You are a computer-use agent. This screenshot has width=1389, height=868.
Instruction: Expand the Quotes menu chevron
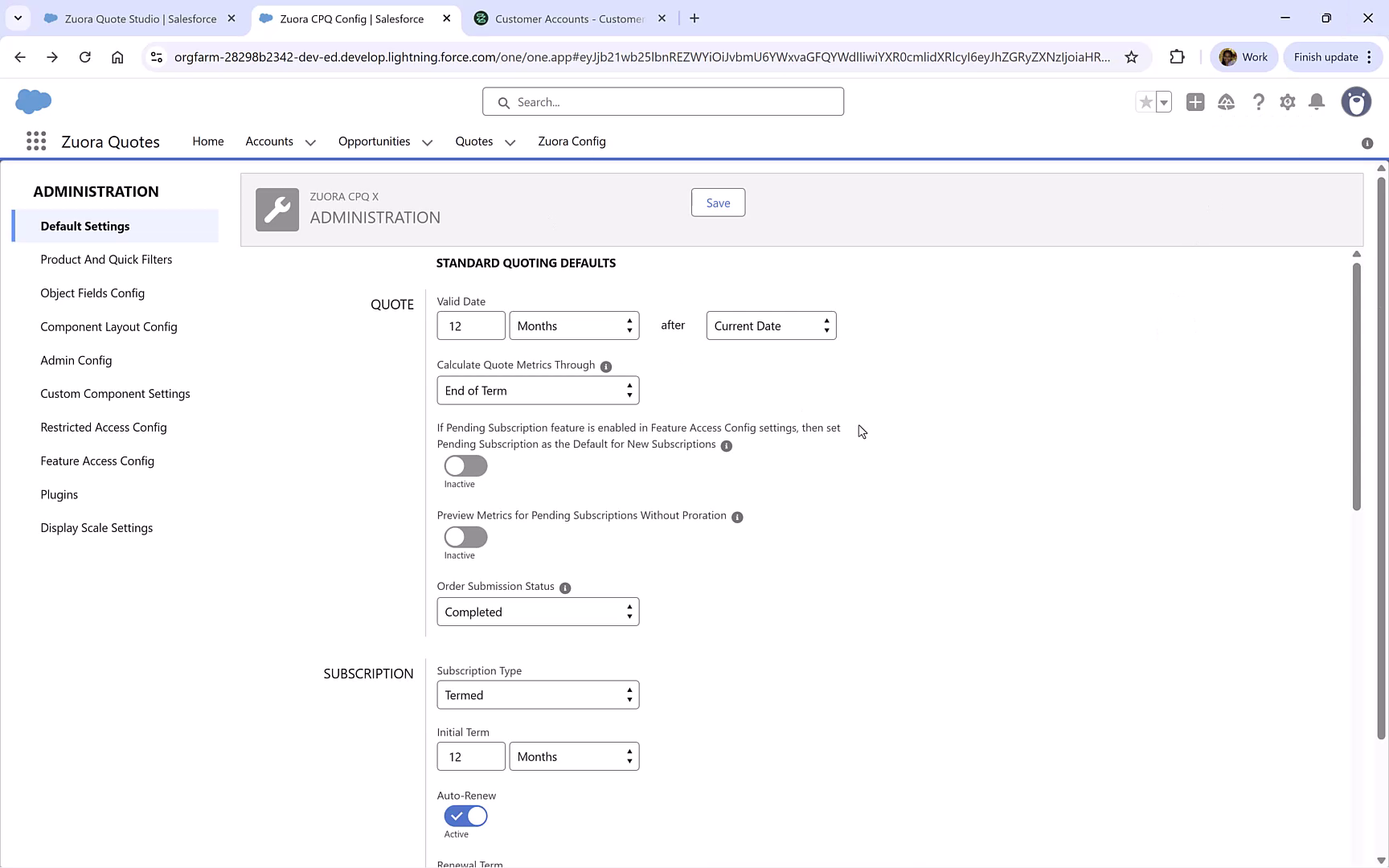coord(510,142)
